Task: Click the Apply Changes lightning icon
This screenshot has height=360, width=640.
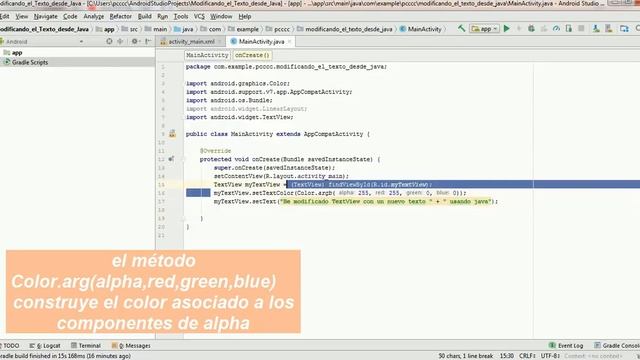Action: tap(519, 29)
